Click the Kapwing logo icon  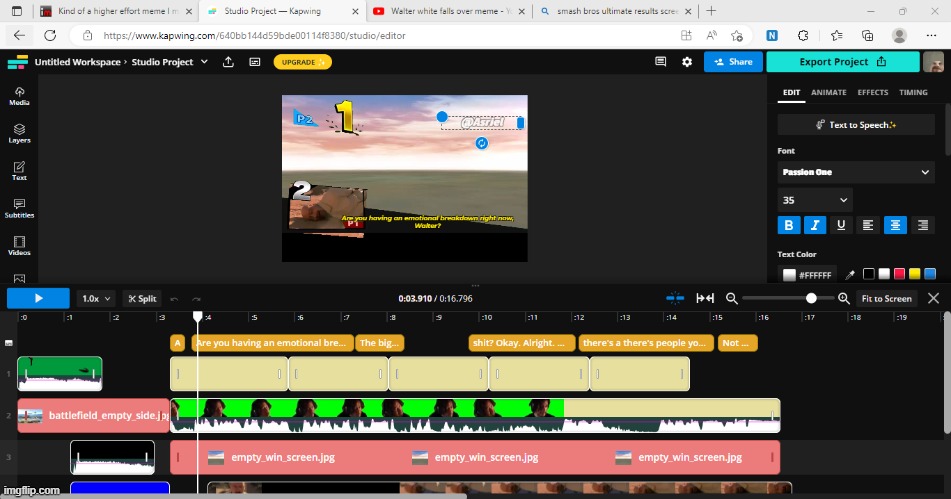(18, 62)
